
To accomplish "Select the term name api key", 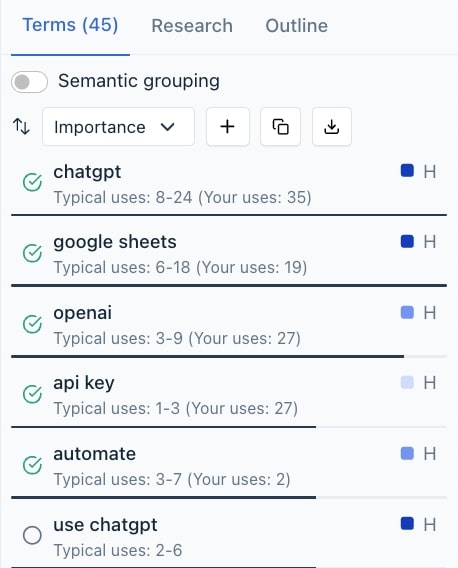I will click(x=84, y=383).
